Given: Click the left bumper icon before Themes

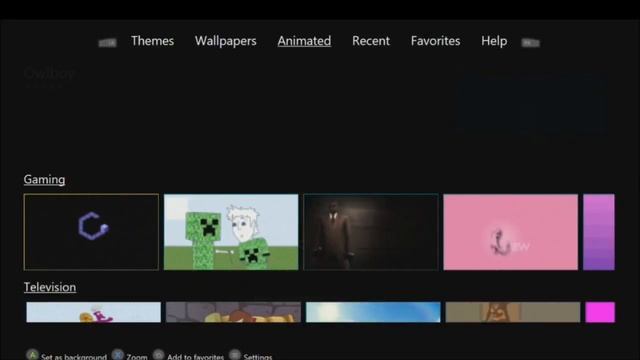Looking at the screenshot, I should pos(108,42).
